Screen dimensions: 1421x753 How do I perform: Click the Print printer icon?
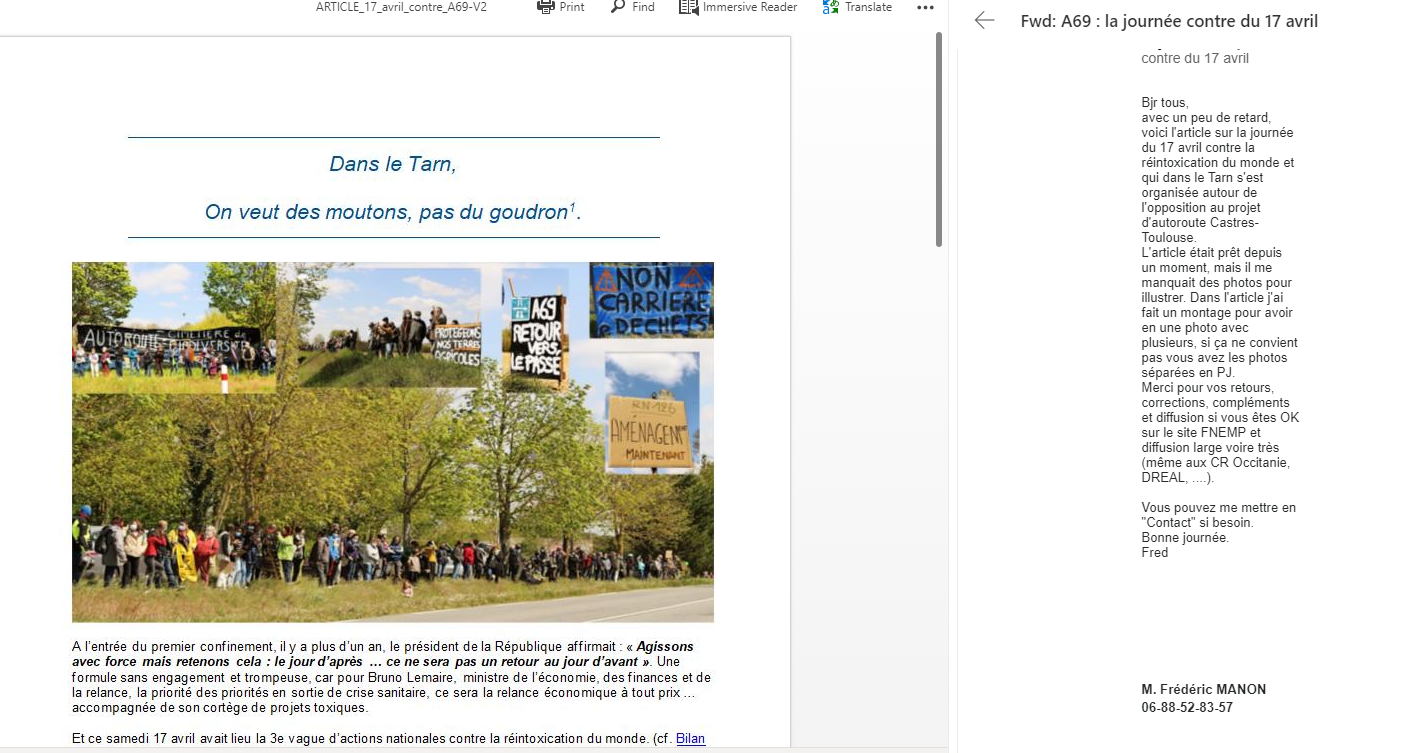[545, 7]
